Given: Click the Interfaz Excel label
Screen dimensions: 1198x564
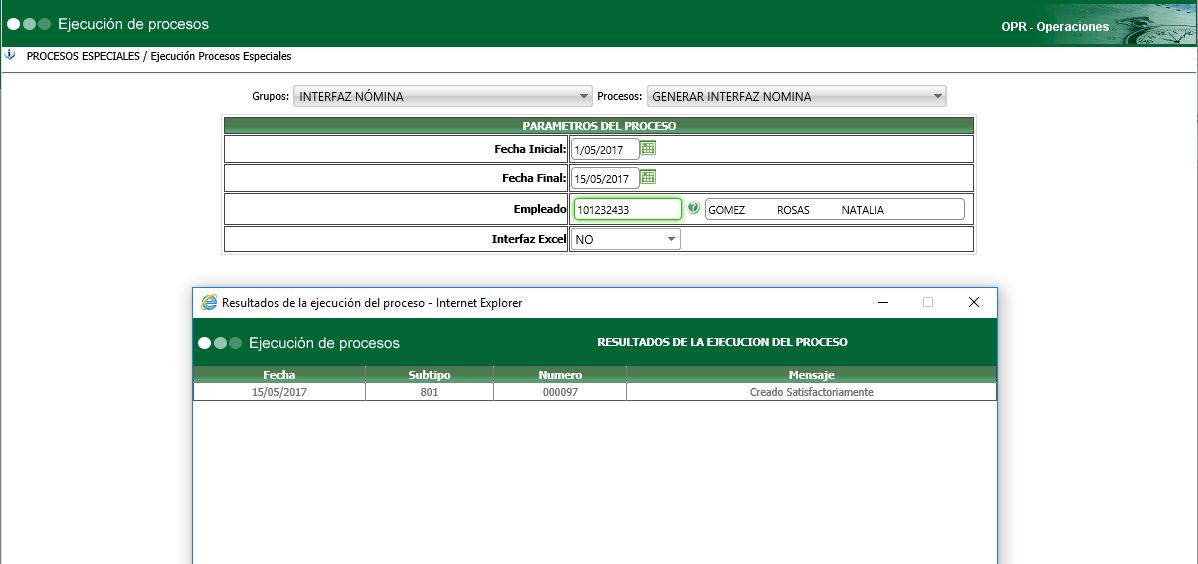Looking at the screenshot, I should tap(529, 239).
